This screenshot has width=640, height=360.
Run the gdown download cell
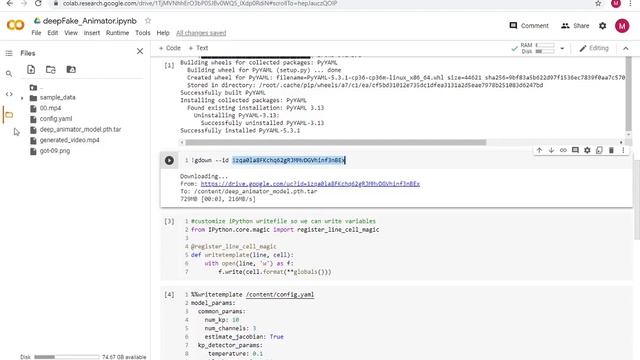[169, 160]
